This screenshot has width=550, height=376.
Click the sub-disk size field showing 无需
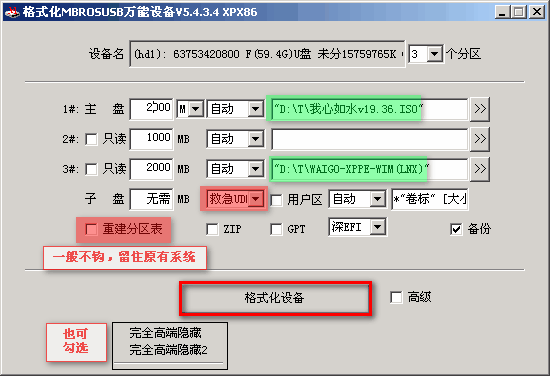point(151,199)
